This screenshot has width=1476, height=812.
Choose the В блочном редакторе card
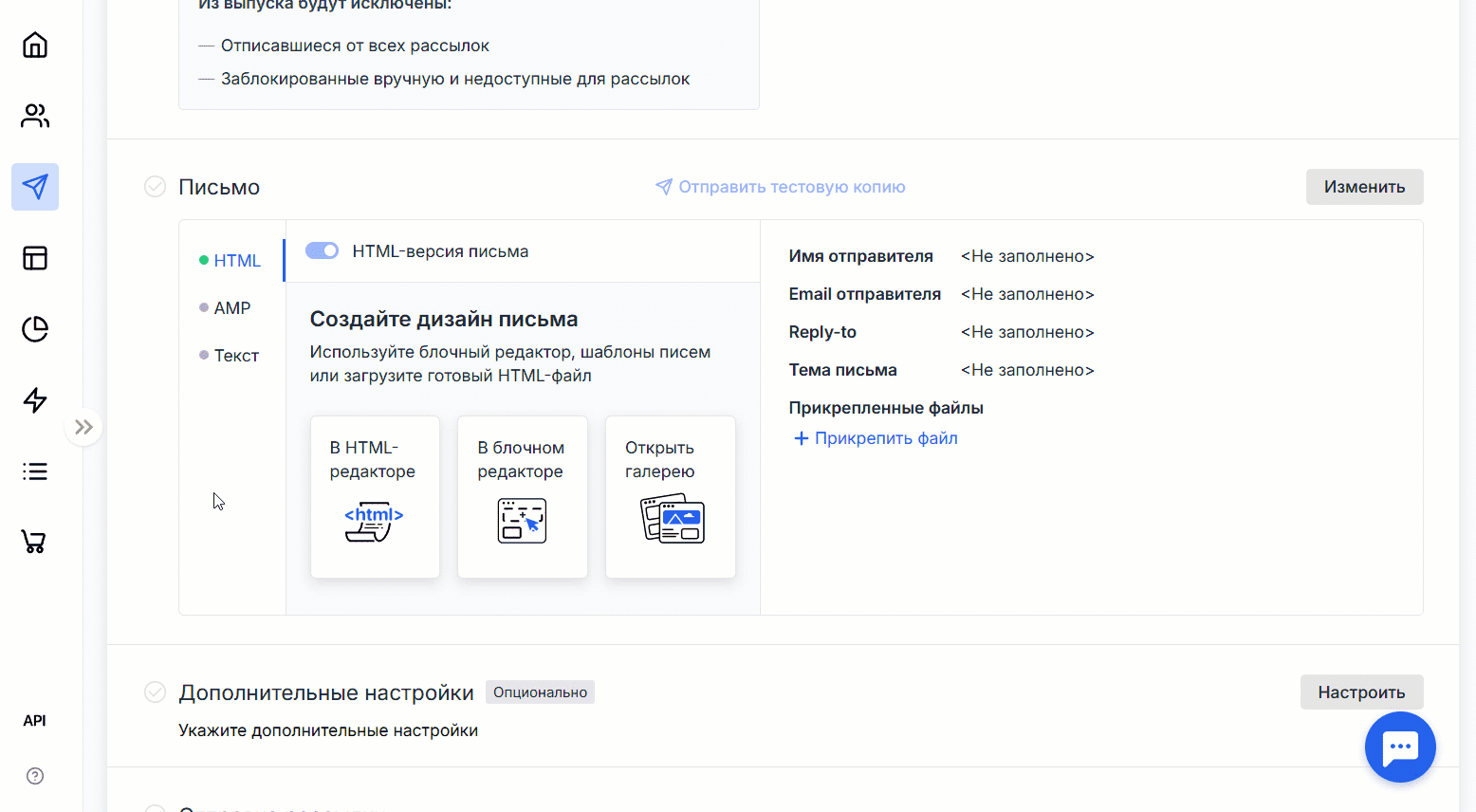click(523, 497)
